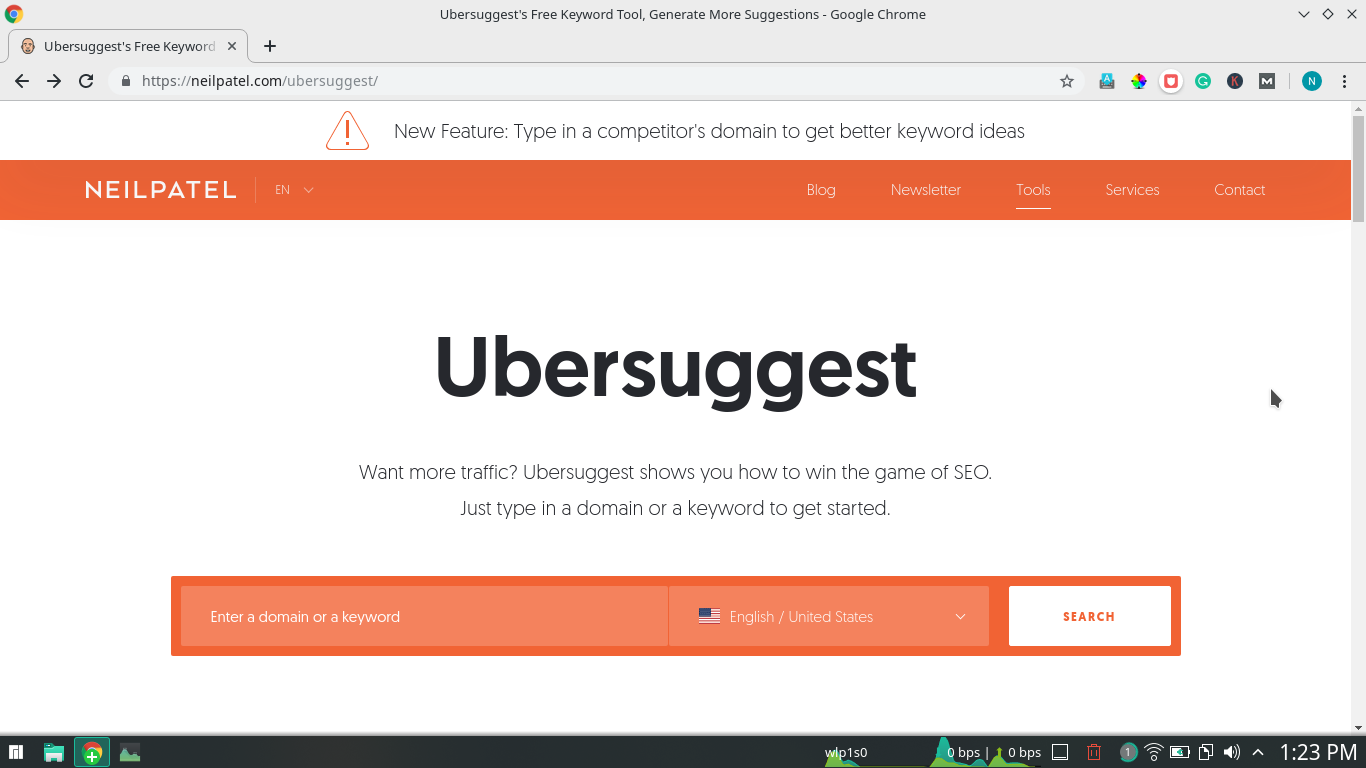Open the file manager from taskbar

tap(54, 752)
